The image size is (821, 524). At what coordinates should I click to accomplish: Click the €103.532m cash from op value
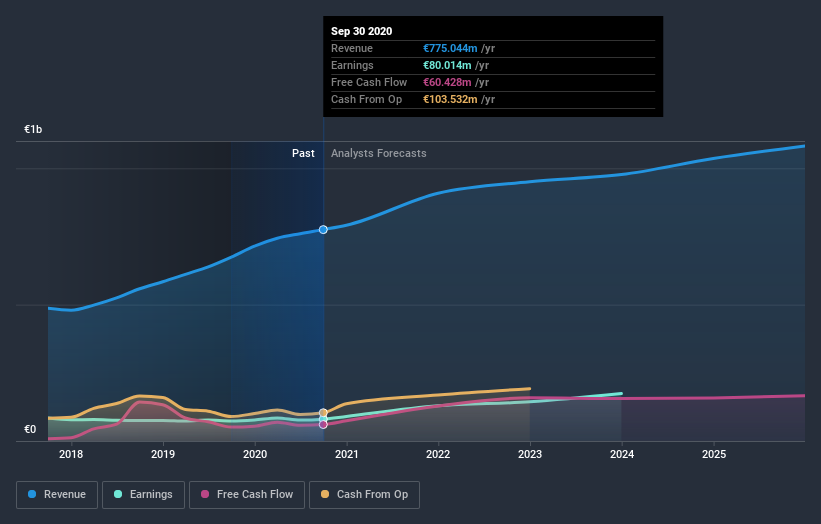point(450,99)
